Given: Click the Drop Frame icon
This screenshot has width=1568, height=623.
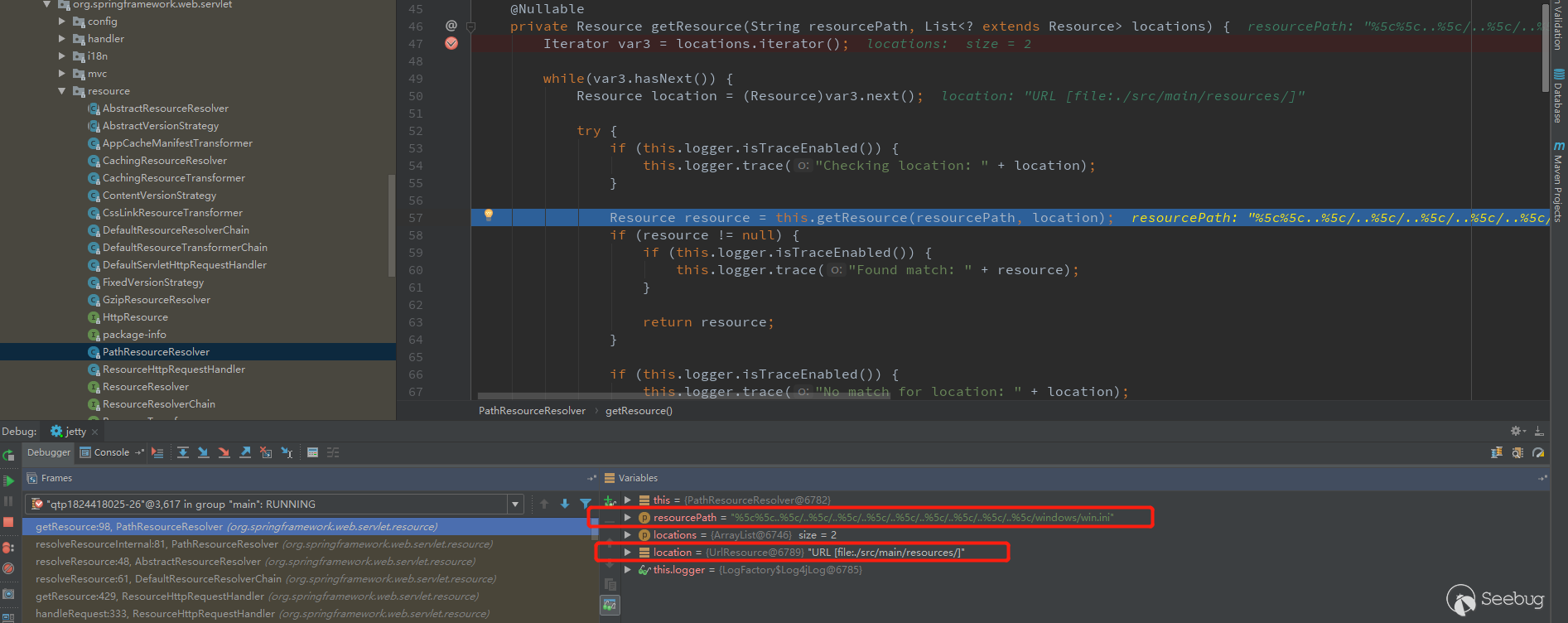Looking at the screenshot, I should [266, 452].
